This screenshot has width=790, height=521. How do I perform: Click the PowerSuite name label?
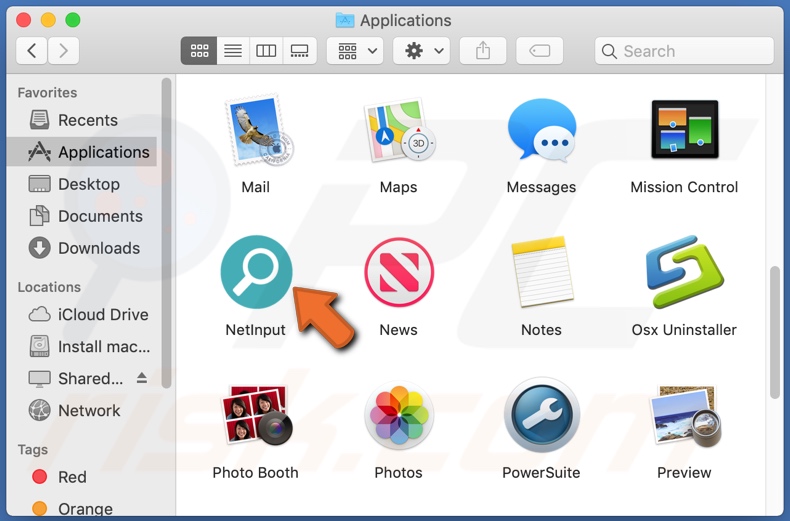click(541, 473)
